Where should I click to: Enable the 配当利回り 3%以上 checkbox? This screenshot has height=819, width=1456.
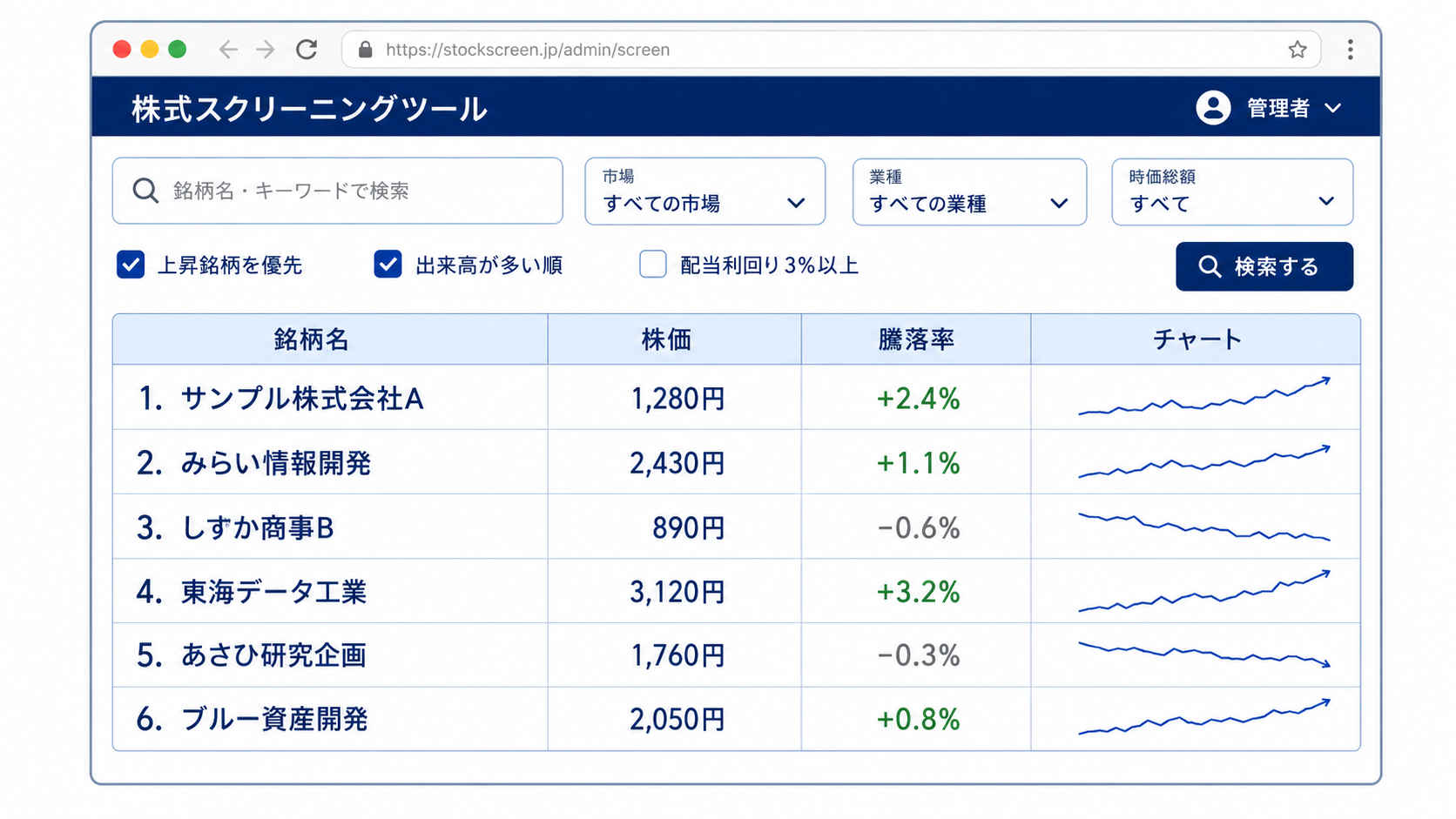pos(653,265)
